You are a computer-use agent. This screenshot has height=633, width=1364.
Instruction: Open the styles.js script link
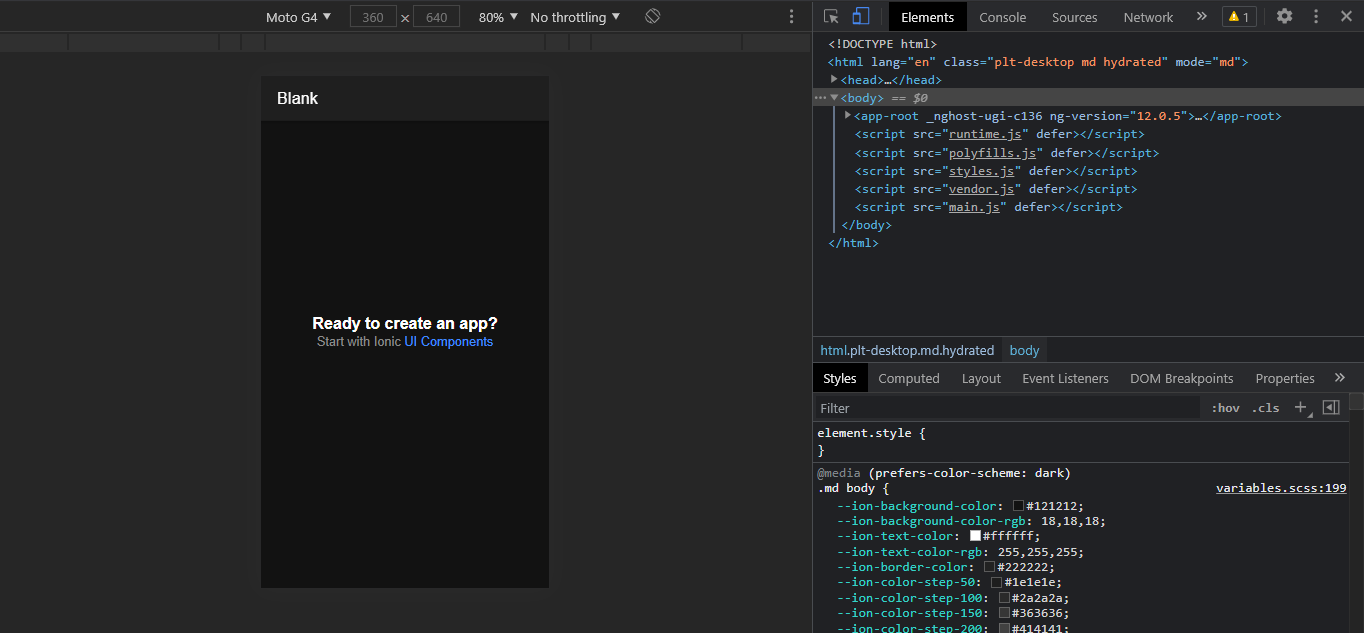[981, 171]
